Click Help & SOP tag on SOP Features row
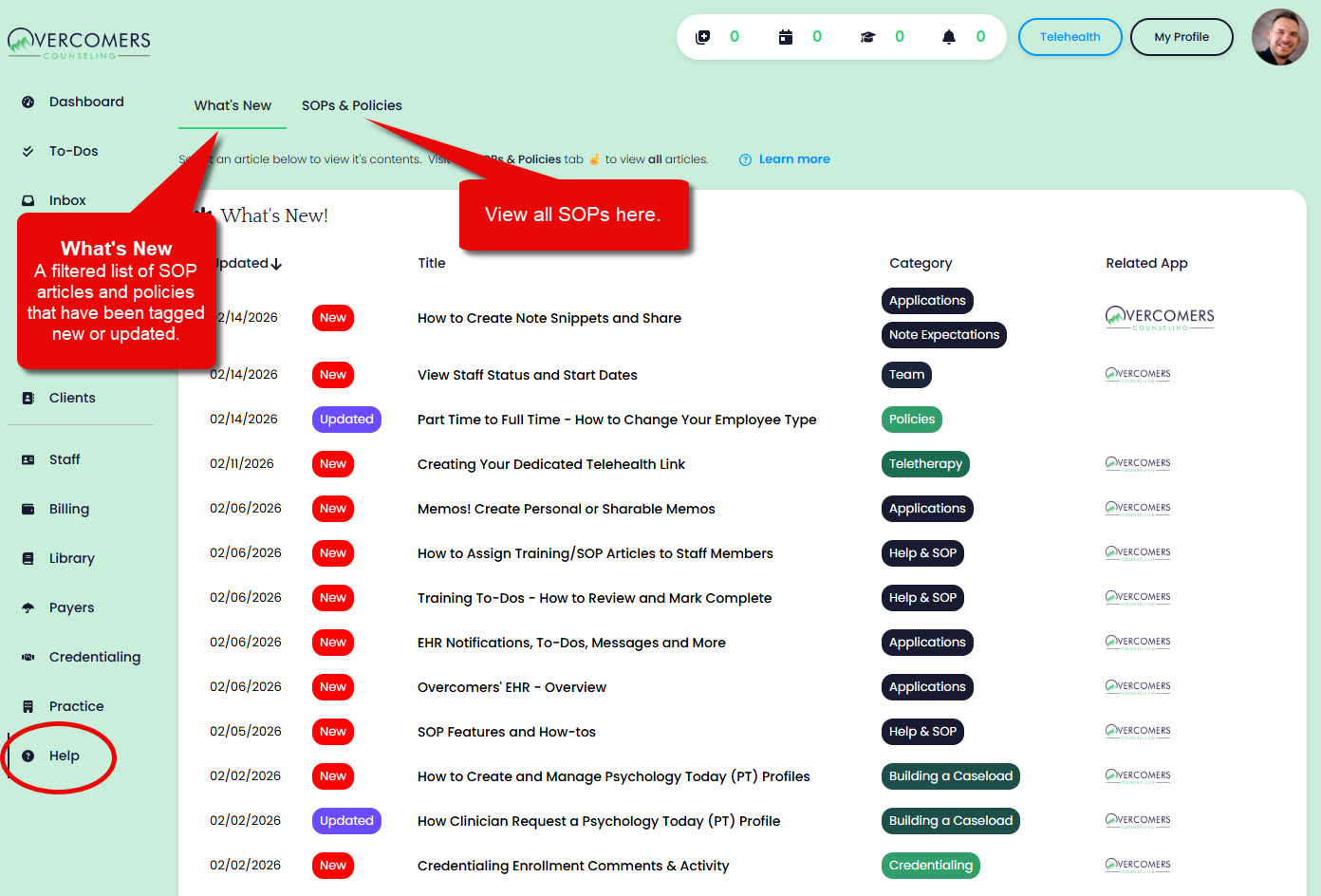This screenshot has width=1321, height=896. point(922,732)
